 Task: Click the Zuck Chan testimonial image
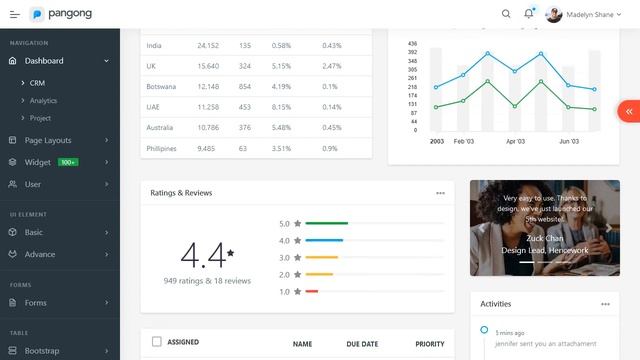click(545, 228)
